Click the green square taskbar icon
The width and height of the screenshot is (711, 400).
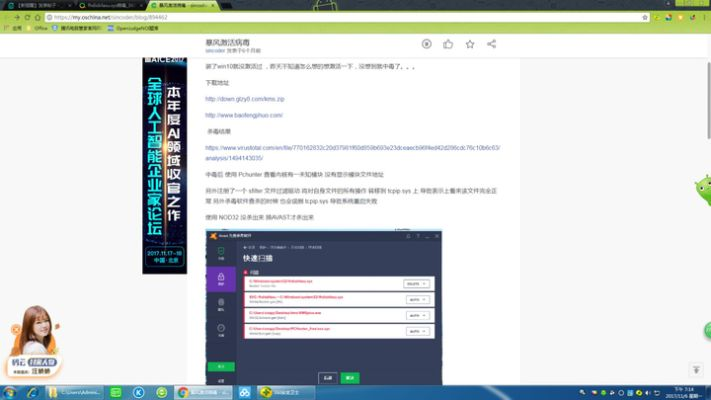pyautogui.click(x=116, y=392)
